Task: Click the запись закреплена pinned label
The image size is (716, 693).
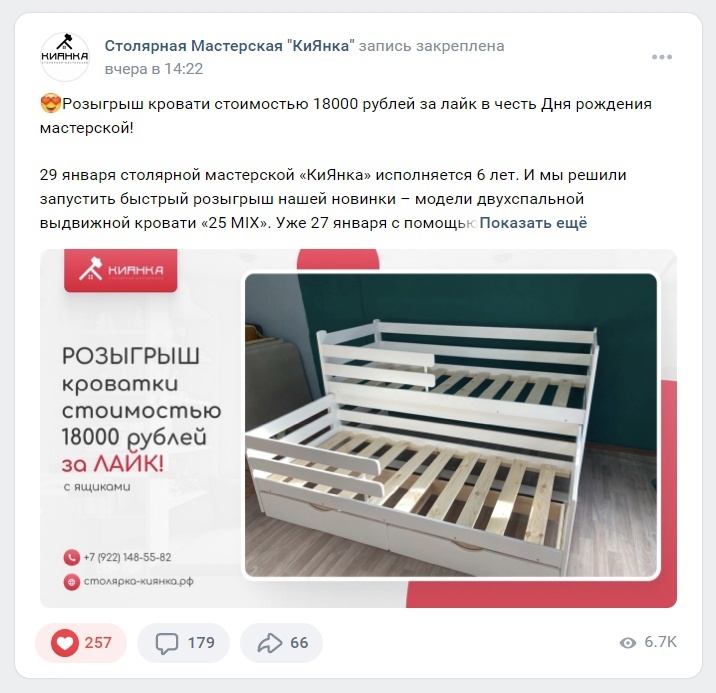Action: 432,46
